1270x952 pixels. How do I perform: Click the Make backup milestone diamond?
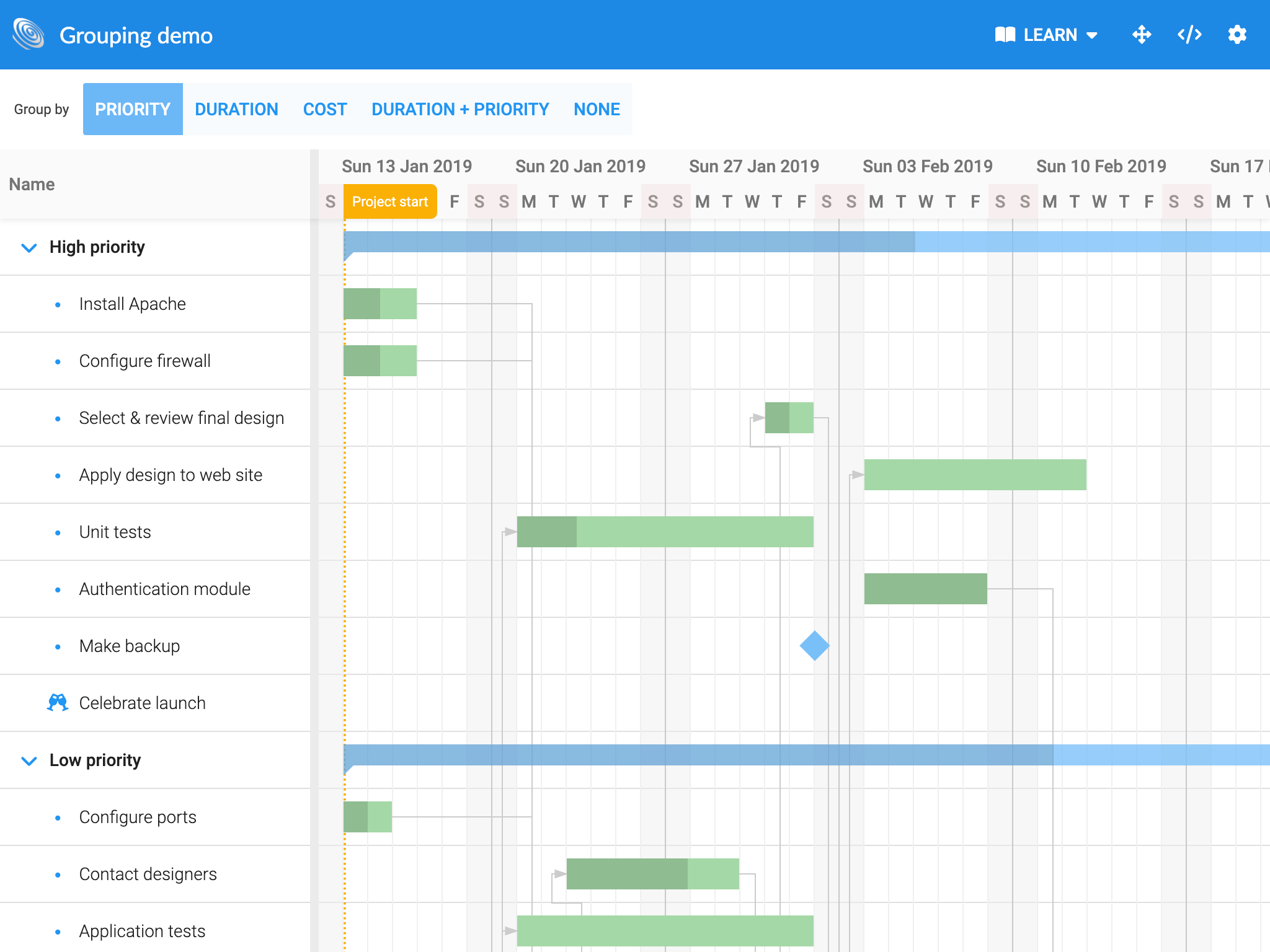814,646
